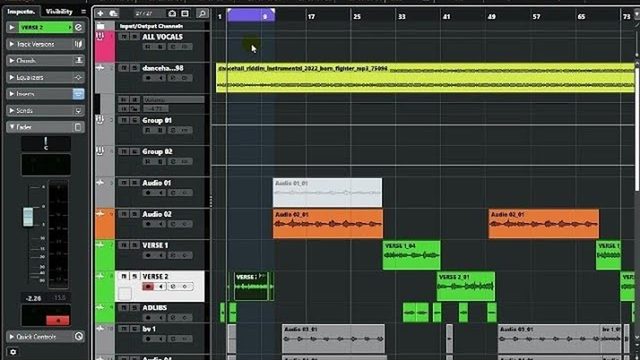
Task: Open the Inspector panel menu icon
Action: 84,11
